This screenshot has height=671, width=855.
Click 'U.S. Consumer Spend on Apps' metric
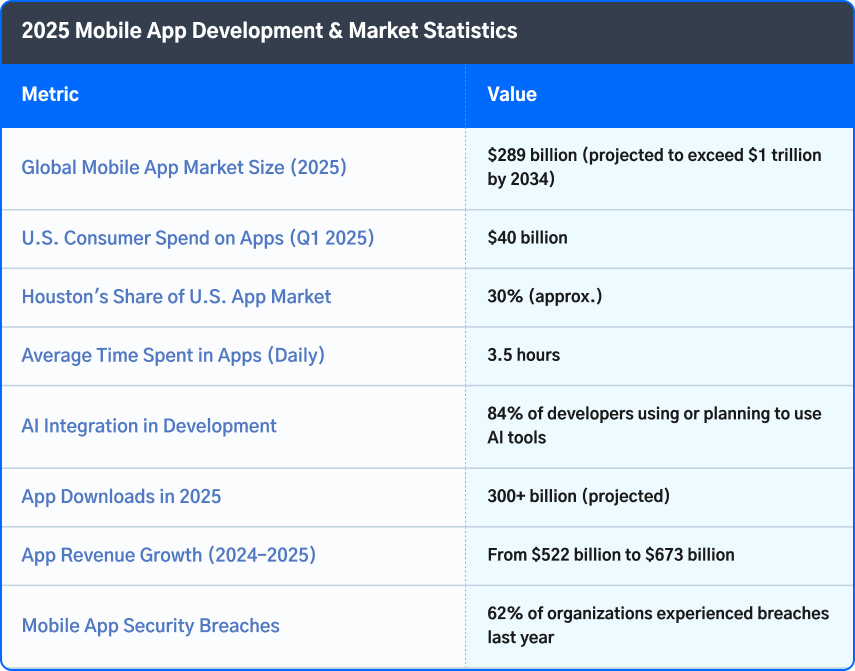click(x=198, y=238)
